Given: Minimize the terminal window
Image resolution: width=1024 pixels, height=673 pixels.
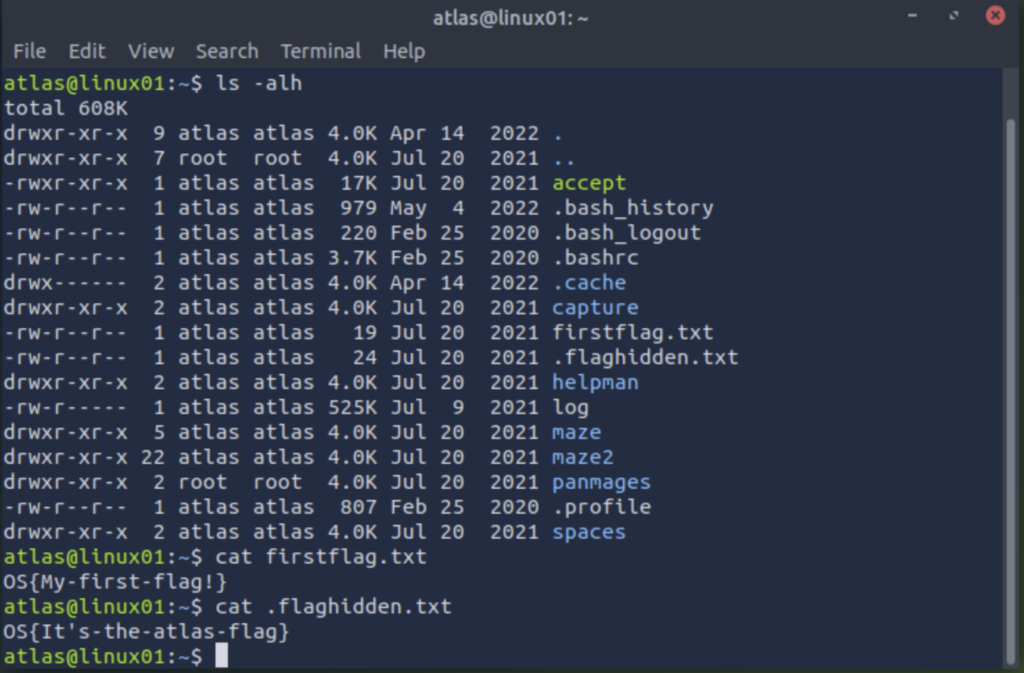Looking at the screenshot, I should coord(912,15).
